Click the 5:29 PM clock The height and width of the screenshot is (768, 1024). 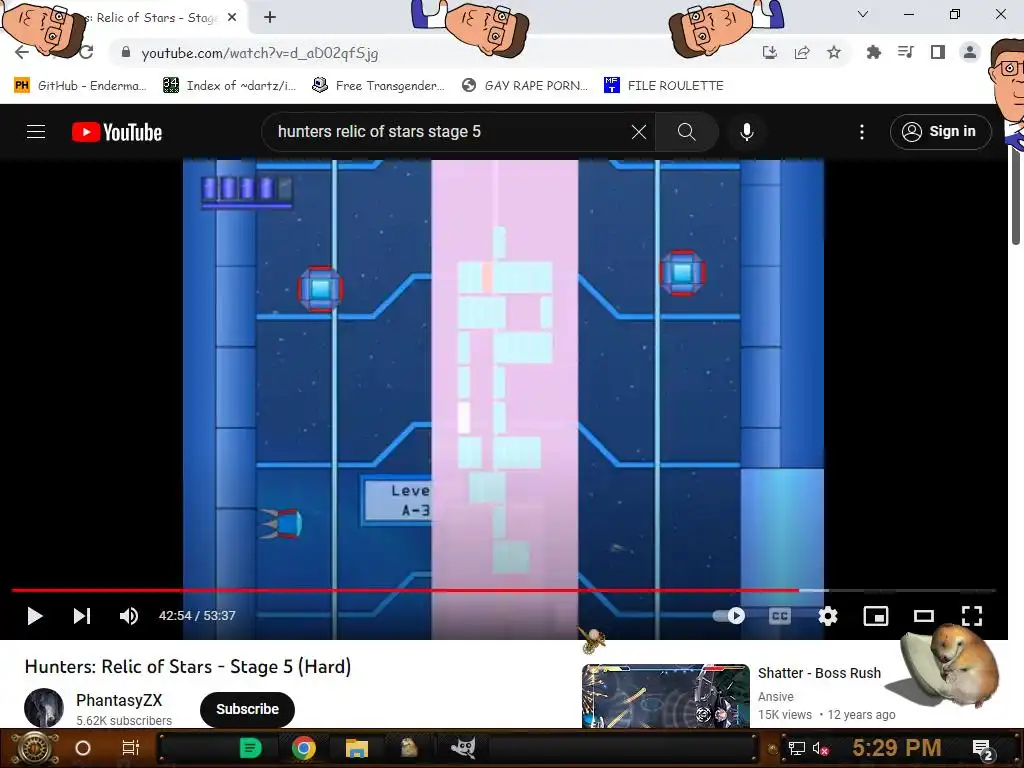point(896,748)
